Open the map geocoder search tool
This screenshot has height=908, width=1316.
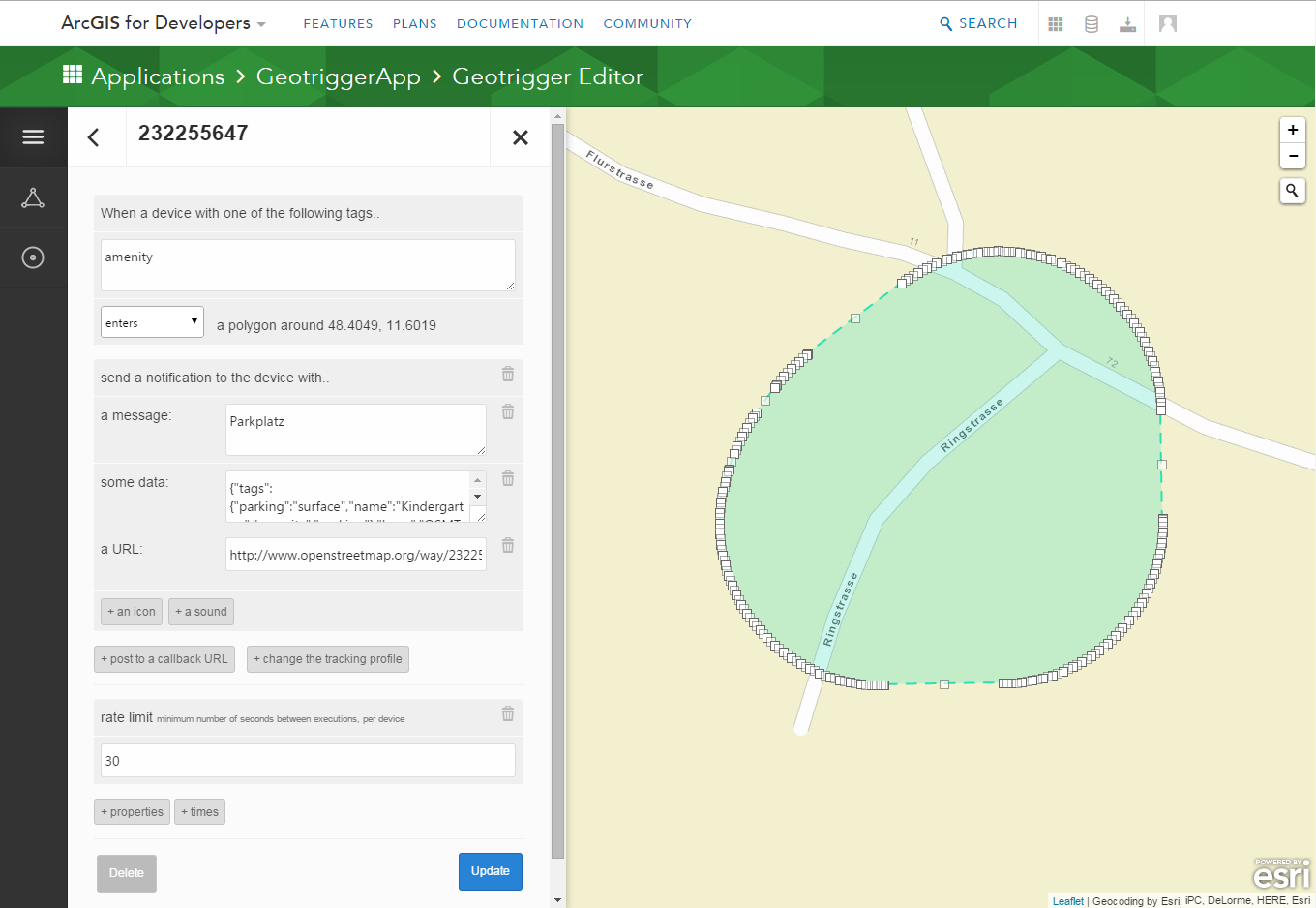point(1293,191)
